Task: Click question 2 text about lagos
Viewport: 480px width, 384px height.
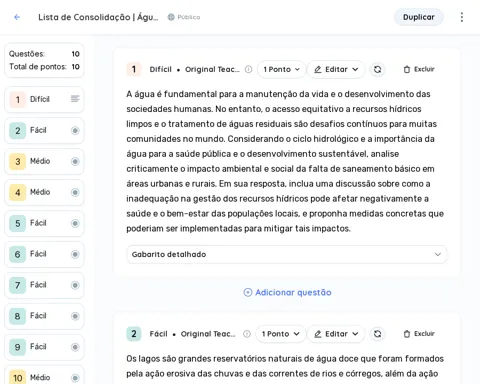Action: pyautogui.click(x=285, y=366)
